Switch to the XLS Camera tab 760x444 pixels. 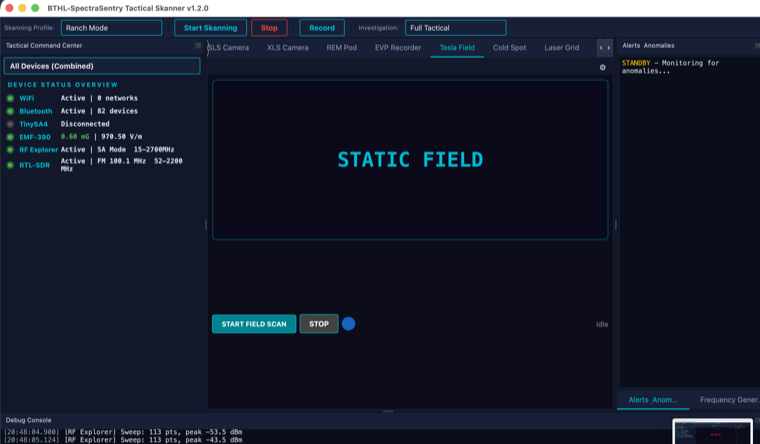[287, 48]
